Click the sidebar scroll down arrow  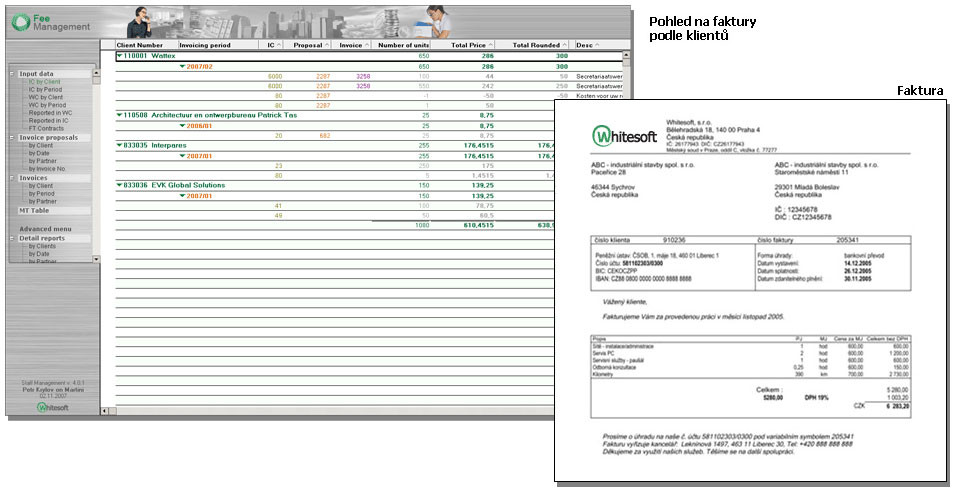96,259
